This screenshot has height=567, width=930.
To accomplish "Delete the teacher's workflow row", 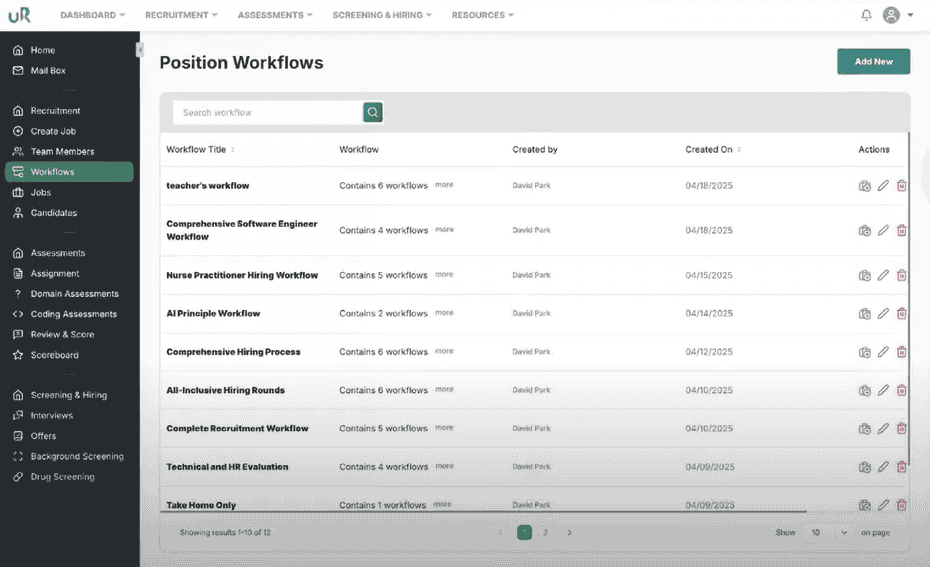I will 901,186.
